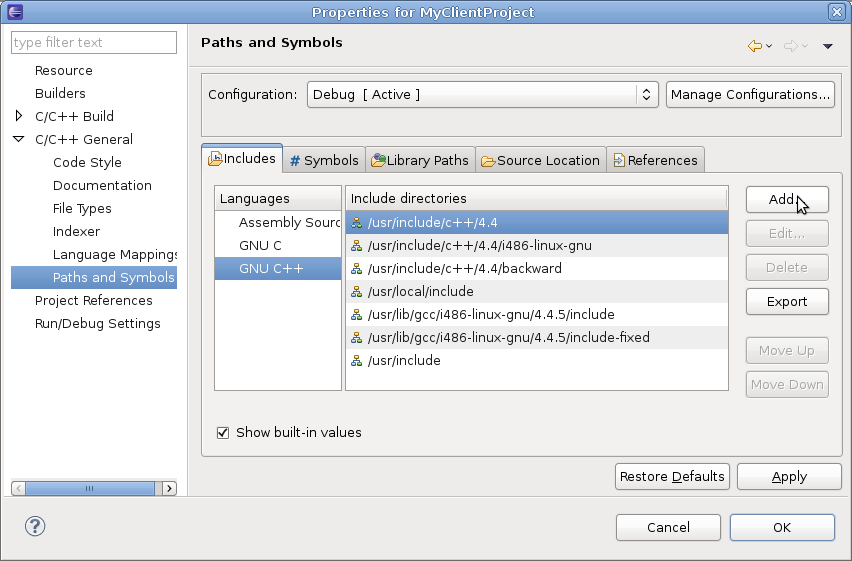Viewport: 852px width, 561px height.
Task: Collapse the C/C++ General tree node
Action: point(18,139)
